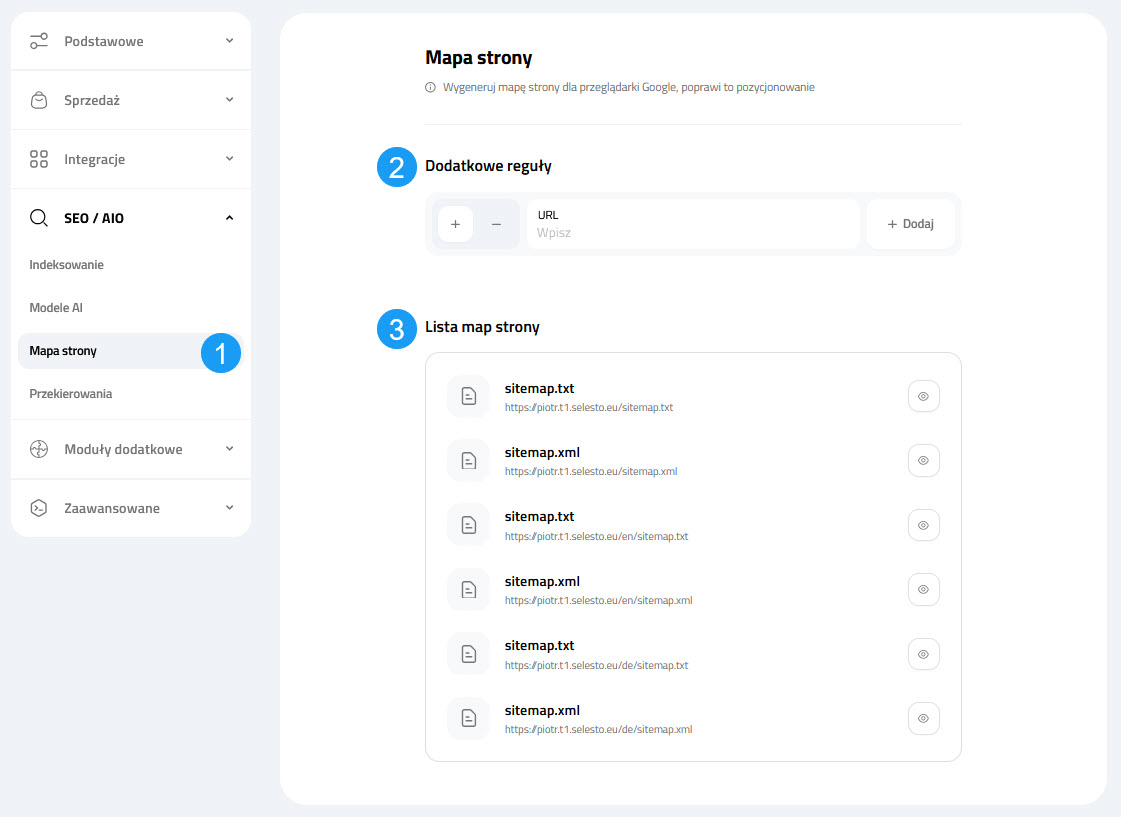The height and width of the screenshot is (817, 1121).
Task: Expand the Podstawowe section
Action: click(229, 41)
